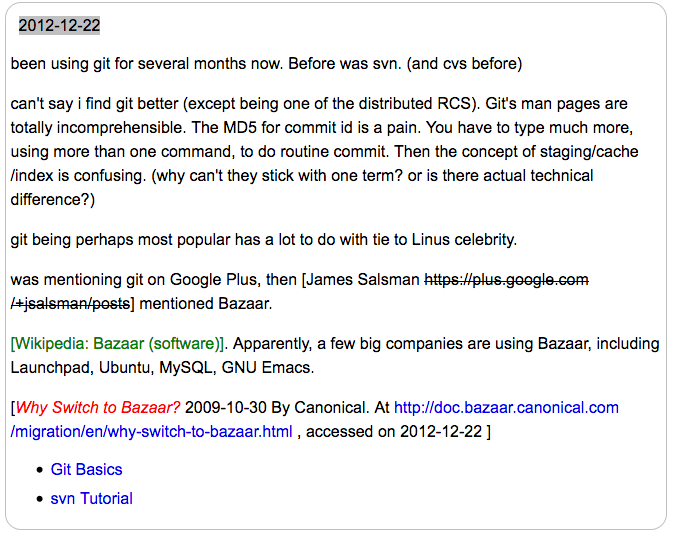Click the struck-through plus.google.com URL

[506, 280]
